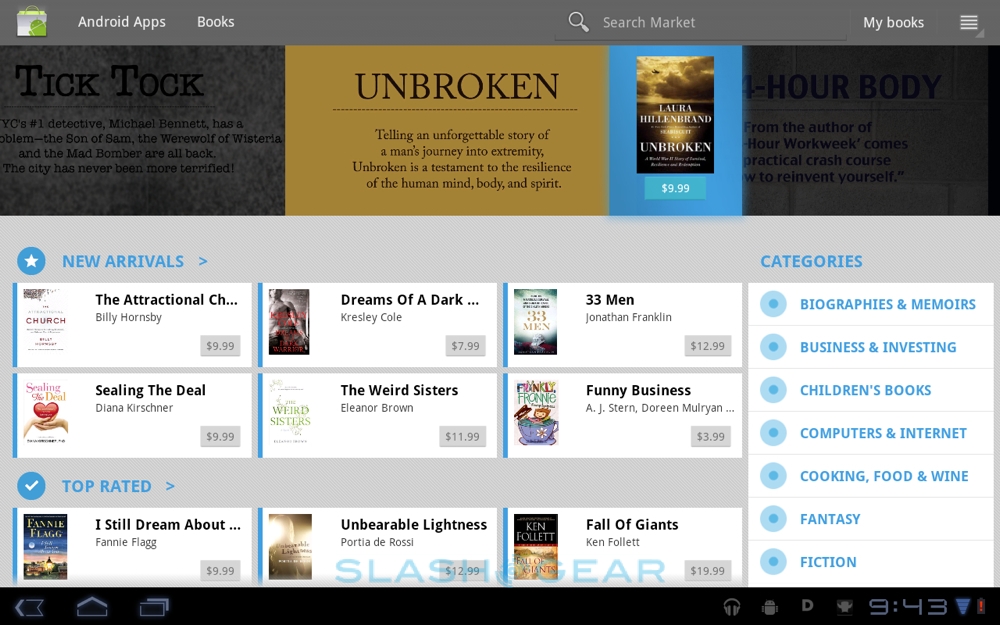Viewport: 1000px width, 625px height.
Task: Tap Eleanor Brown author name
Action: click(x=377, y=408)
